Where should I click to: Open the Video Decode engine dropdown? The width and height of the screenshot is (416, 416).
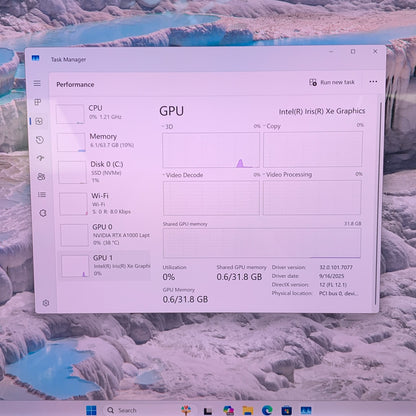(164, 175)
